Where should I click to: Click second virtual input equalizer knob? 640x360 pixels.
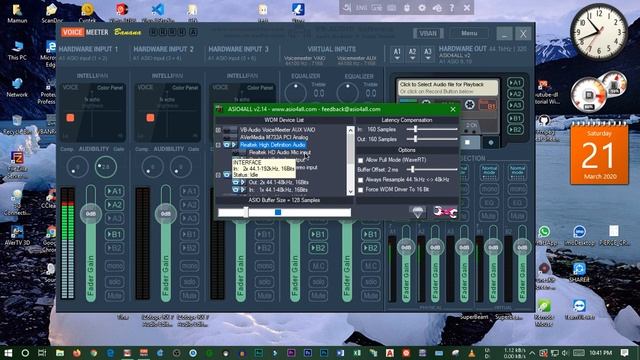pos(347,93)
